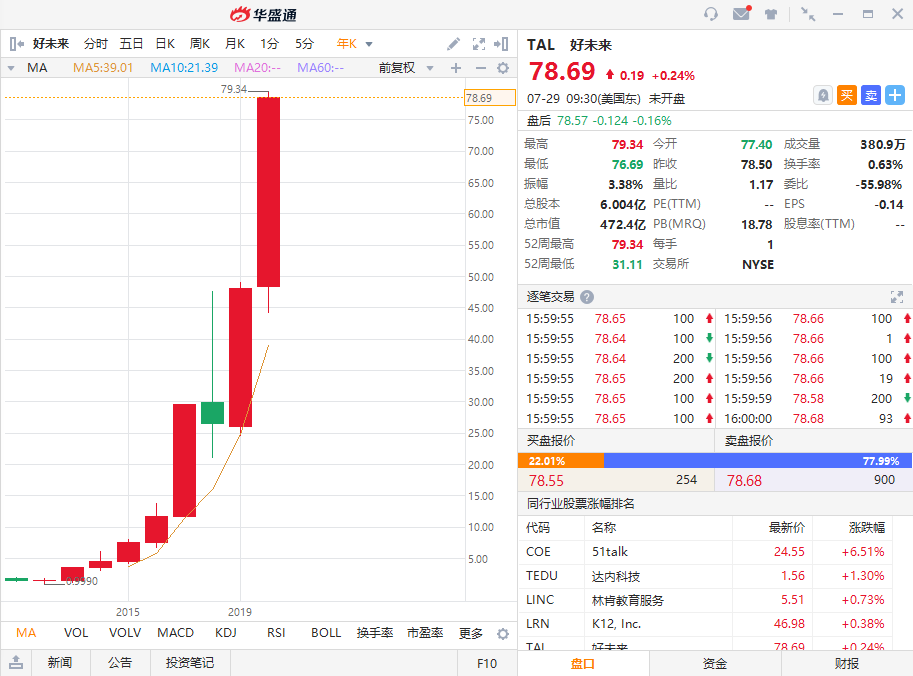Image resolution: width=913 pixels, height=676 pixels.
Task: Switch to 盘口 tab
Action: pyautogui.click(x=583, y=664)
